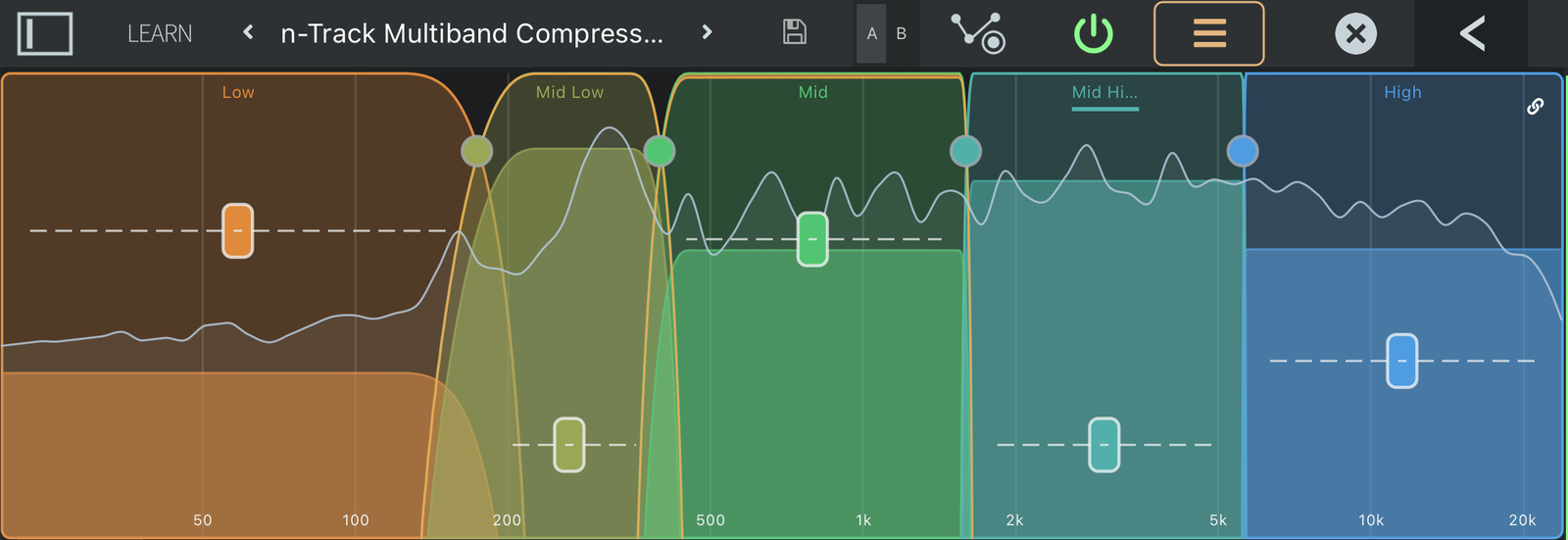Toggle the green power bypass button
The height and width of the screenshot is (540, 1568).
pos(1094,33)
